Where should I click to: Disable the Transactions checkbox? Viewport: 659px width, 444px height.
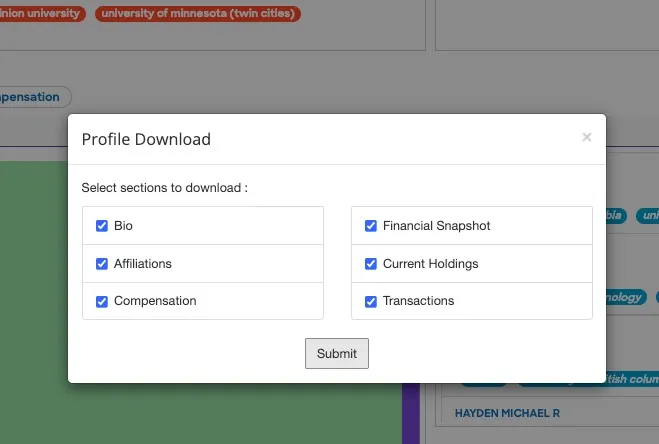click(371, 301)
